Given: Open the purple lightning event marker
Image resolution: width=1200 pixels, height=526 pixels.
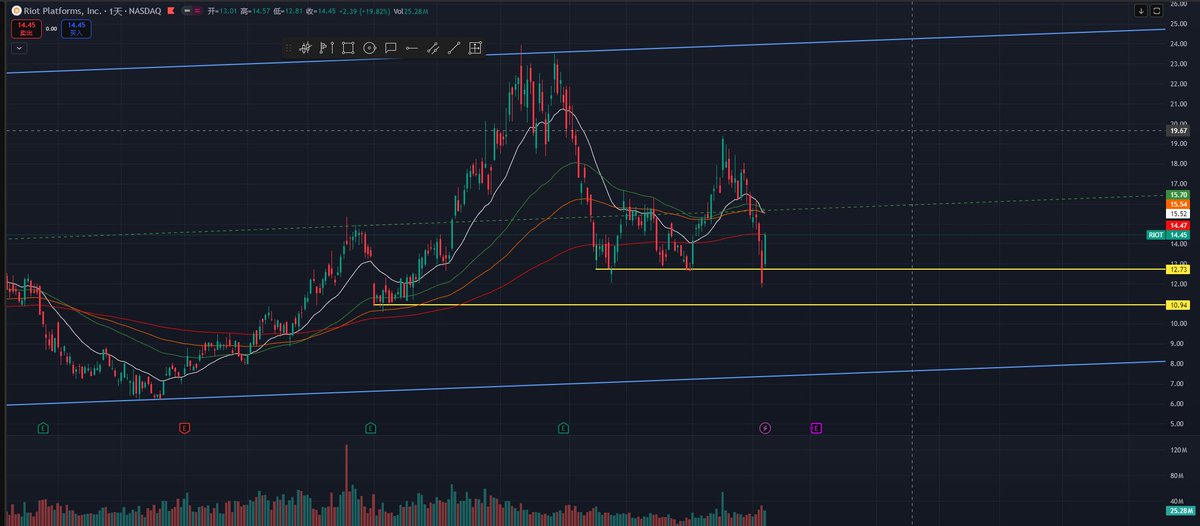Looking at the screenshot, I should (x=765, y=428).
